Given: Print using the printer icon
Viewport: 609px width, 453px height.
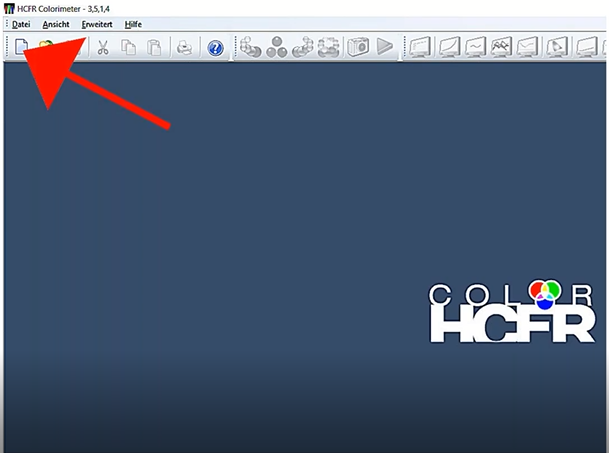Looking at the screenshot, I should tap(184, 48).
